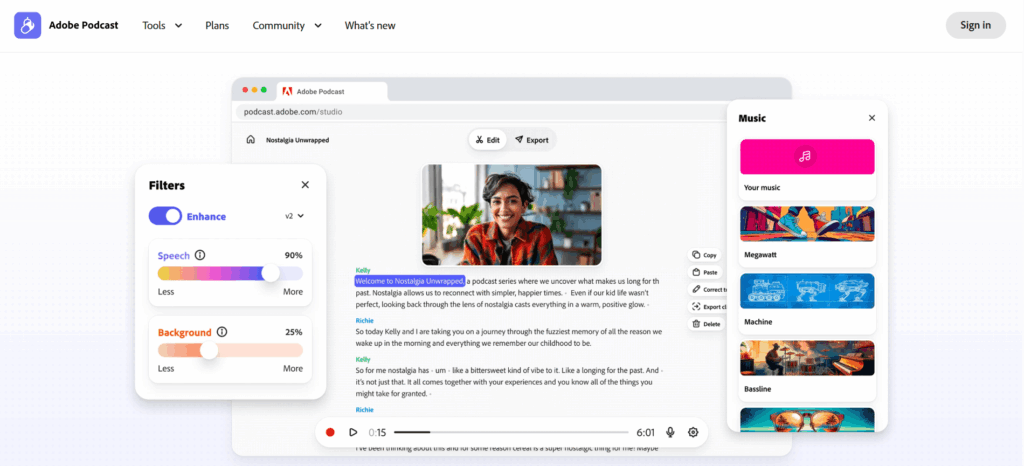Click the playback progress bar

[511, 432]
